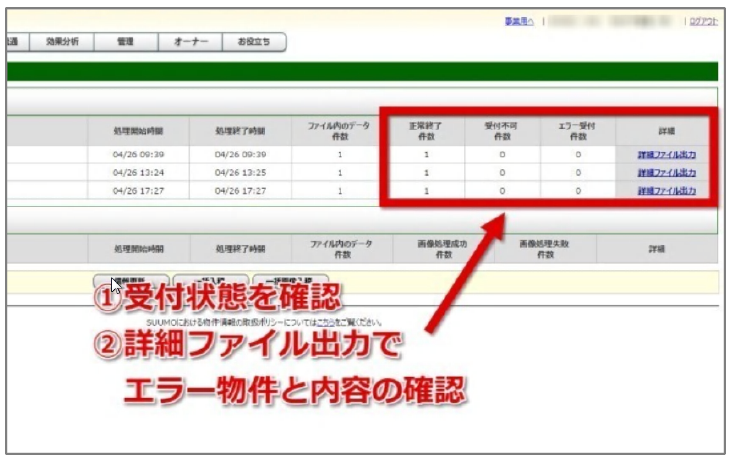Click 正常終了件数 value in 09:39 row

point(426,154)
